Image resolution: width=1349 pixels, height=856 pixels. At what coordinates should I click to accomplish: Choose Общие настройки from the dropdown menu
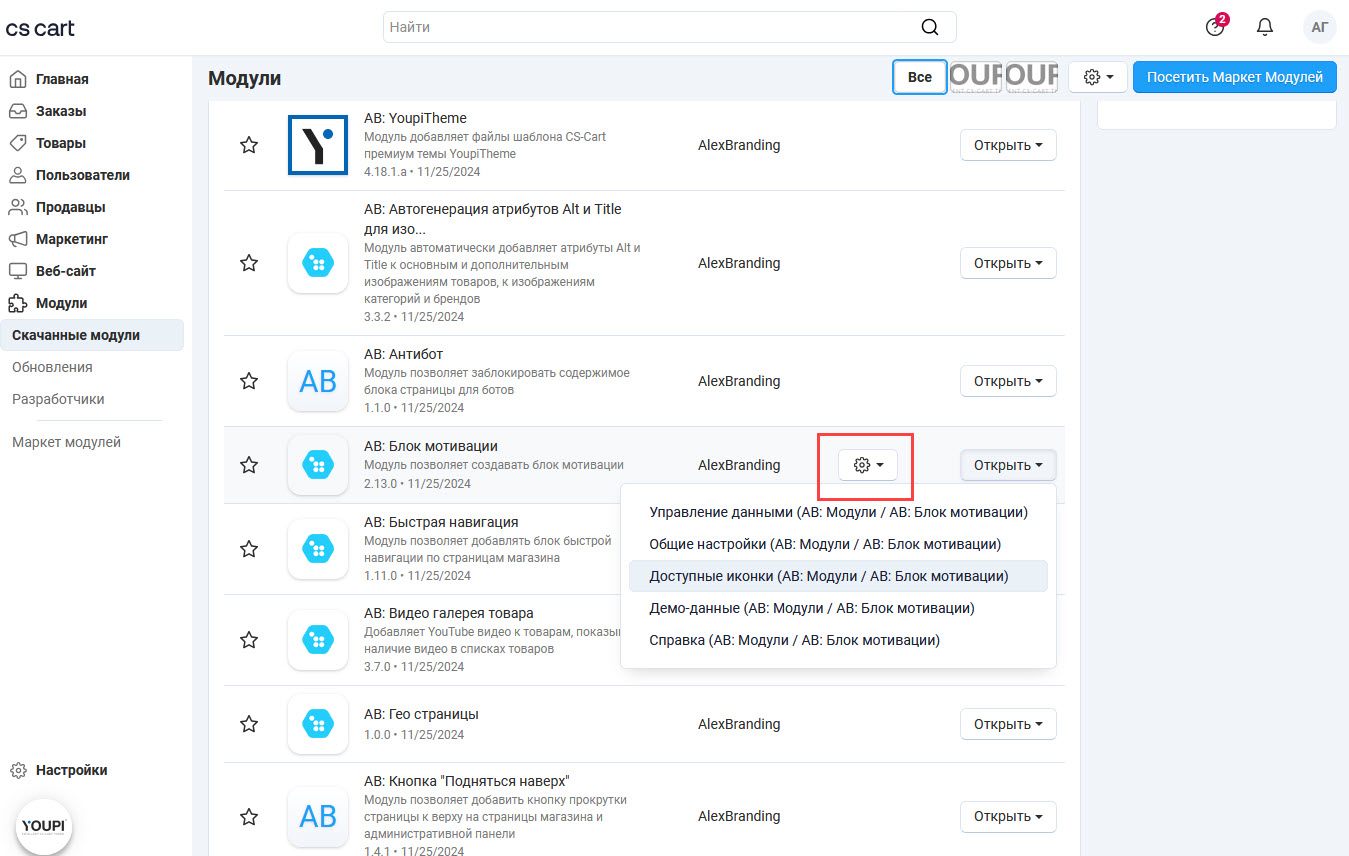(824, 544)
